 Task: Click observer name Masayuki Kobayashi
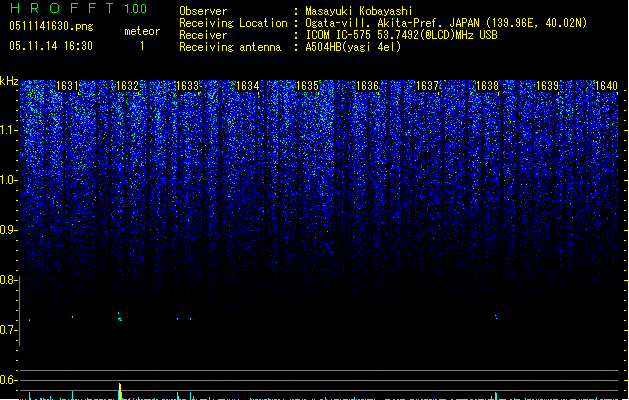click(x=359, y=11)
